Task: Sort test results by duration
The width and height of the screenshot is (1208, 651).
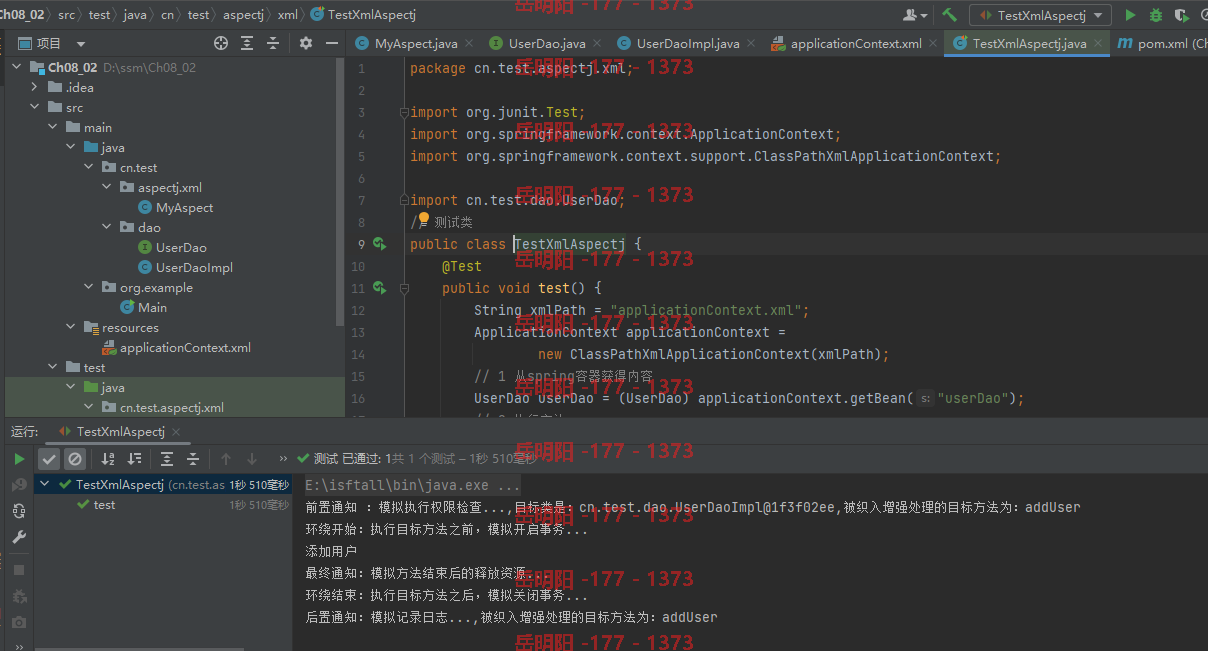Action: pyautogui.click(x=135, y=459)
